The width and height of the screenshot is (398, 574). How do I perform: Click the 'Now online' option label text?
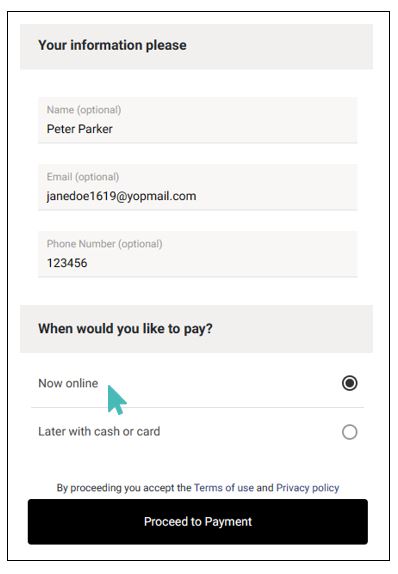tap(68, 383)
